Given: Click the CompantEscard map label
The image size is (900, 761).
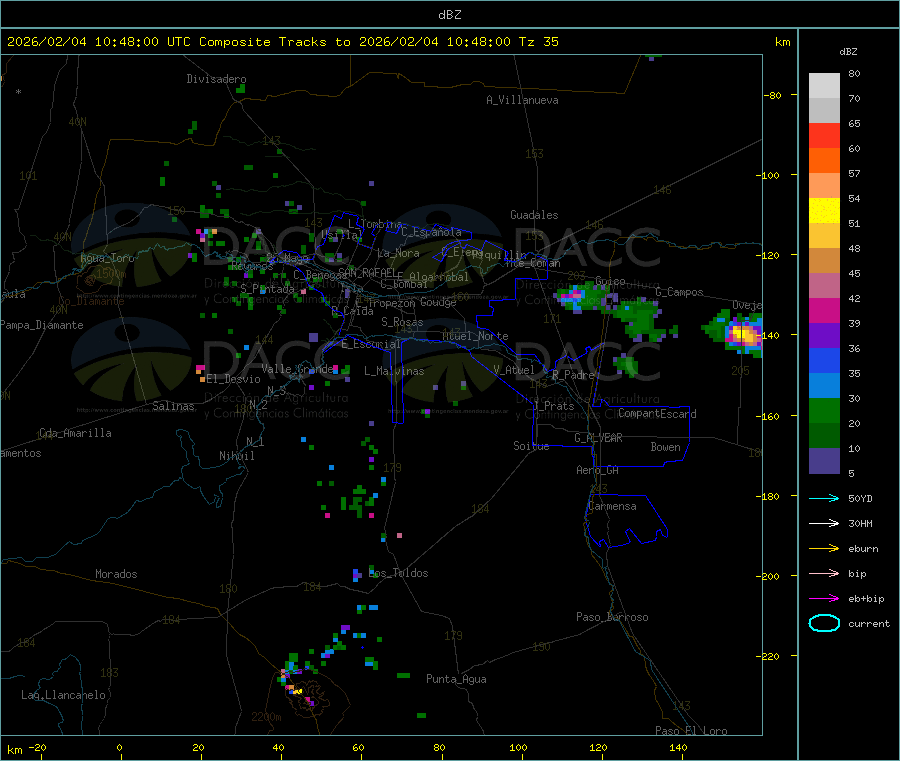Looking at the screenshot, I should (x=657, y=413).
